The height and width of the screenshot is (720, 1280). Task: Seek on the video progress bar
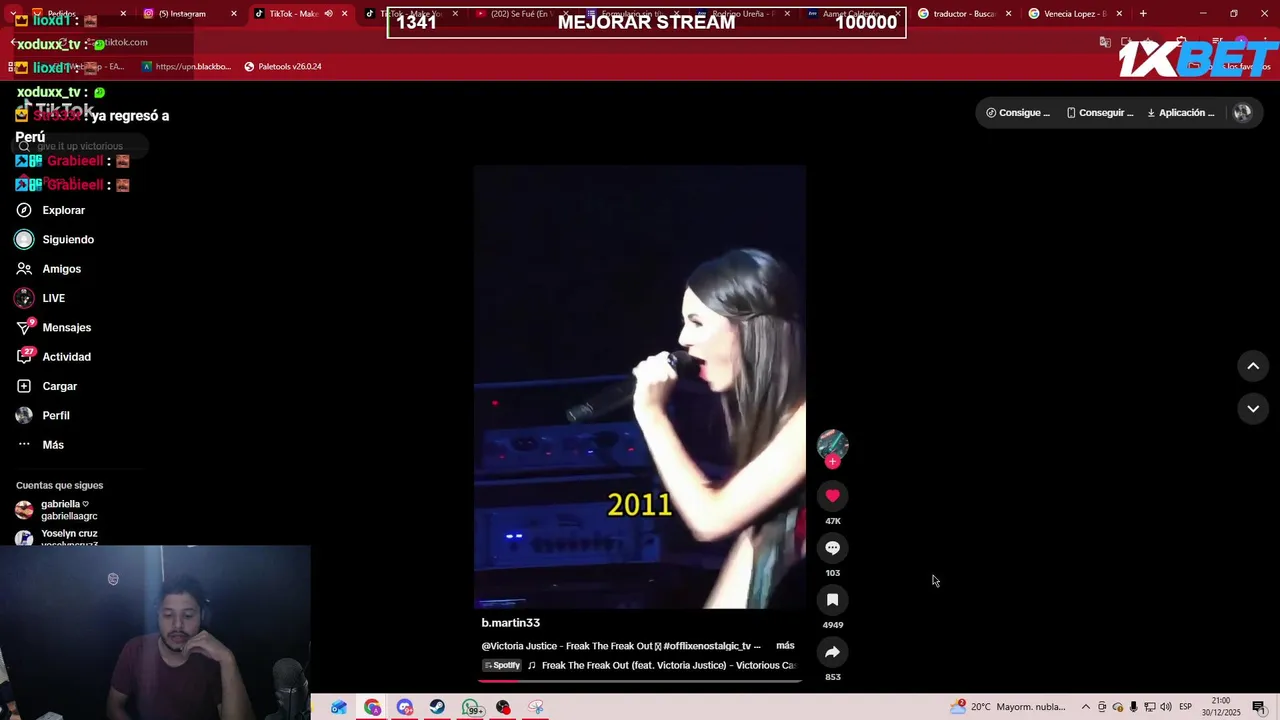pos(640,681)
